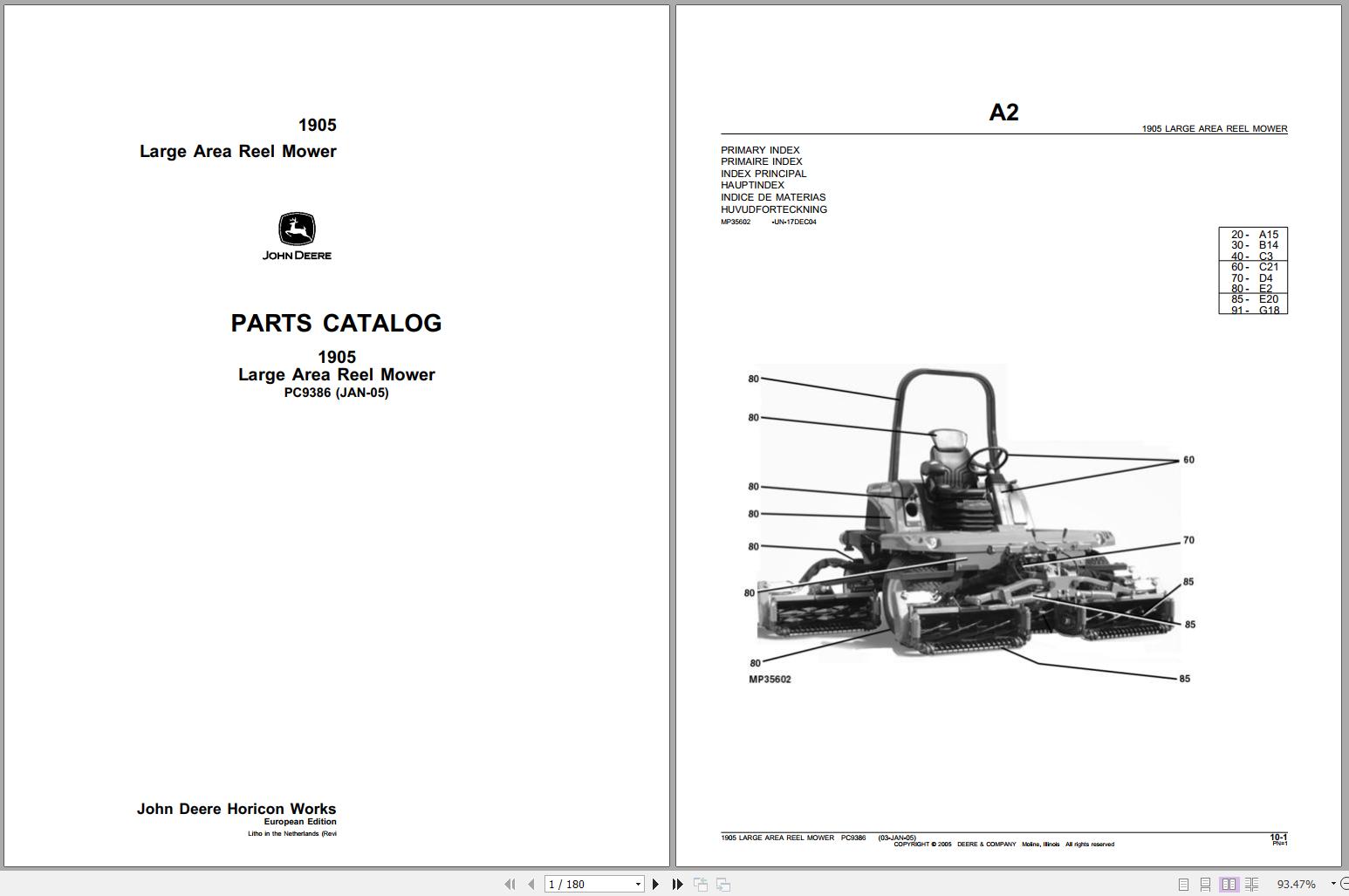Image resolution: width=1349 pixels, height=896 pixels.
Task: Open the zoom level dropdown arrow
Action: (x=1332, y=885)
